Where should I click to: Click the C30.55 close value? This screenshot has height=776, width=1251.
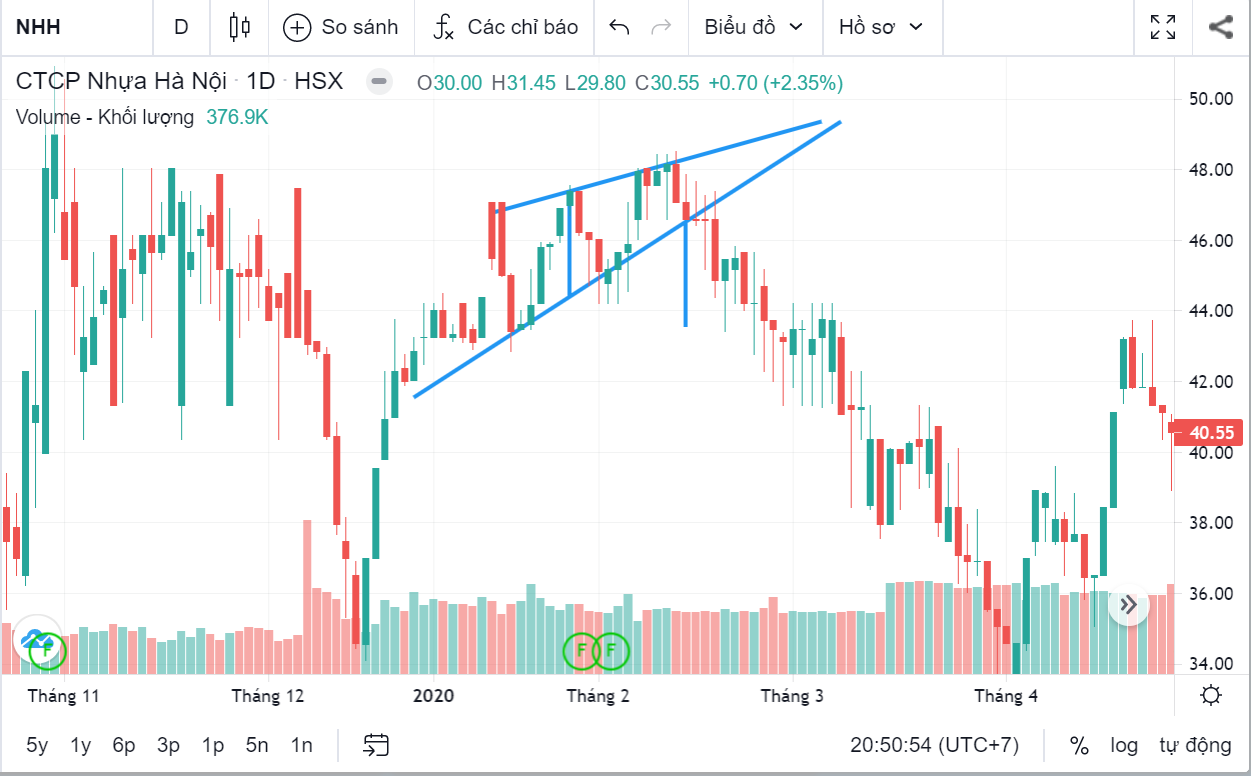667,83
